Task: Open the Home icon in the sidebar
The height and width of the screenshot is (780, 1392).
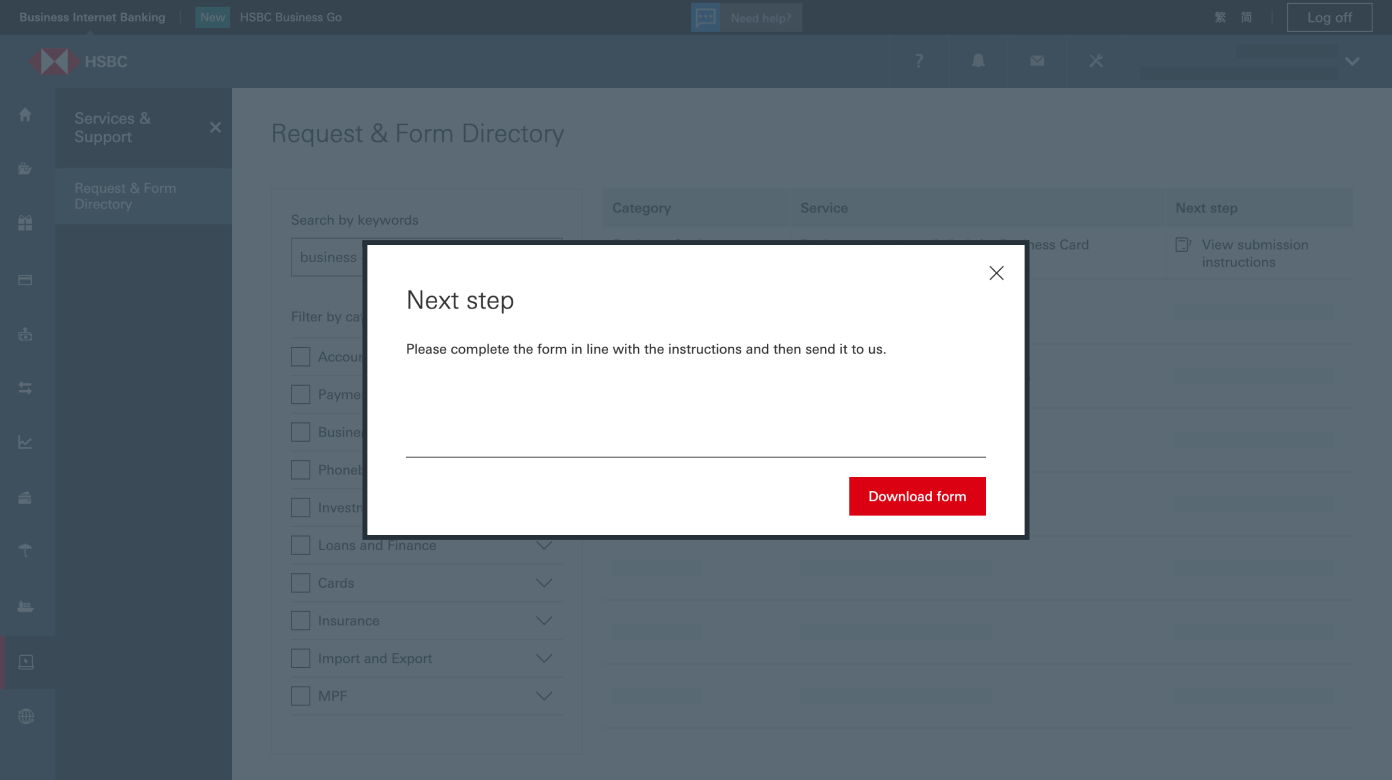Action: pos(25,115)
